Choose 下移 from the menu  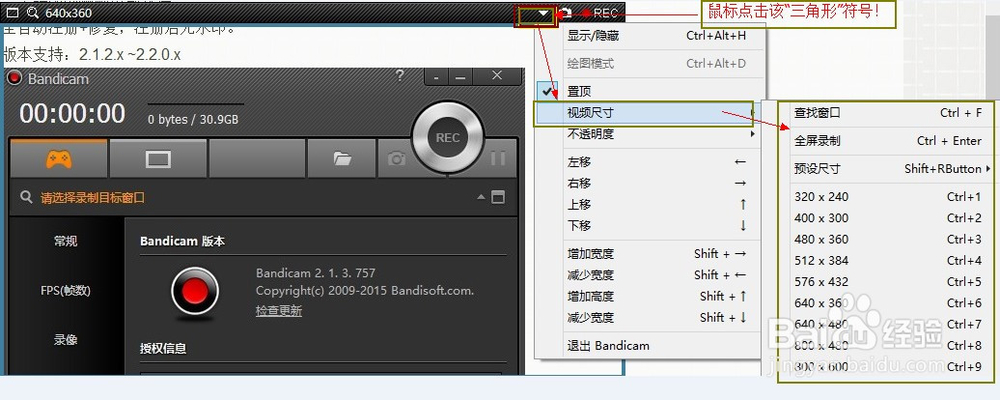(x=649, y=225)
